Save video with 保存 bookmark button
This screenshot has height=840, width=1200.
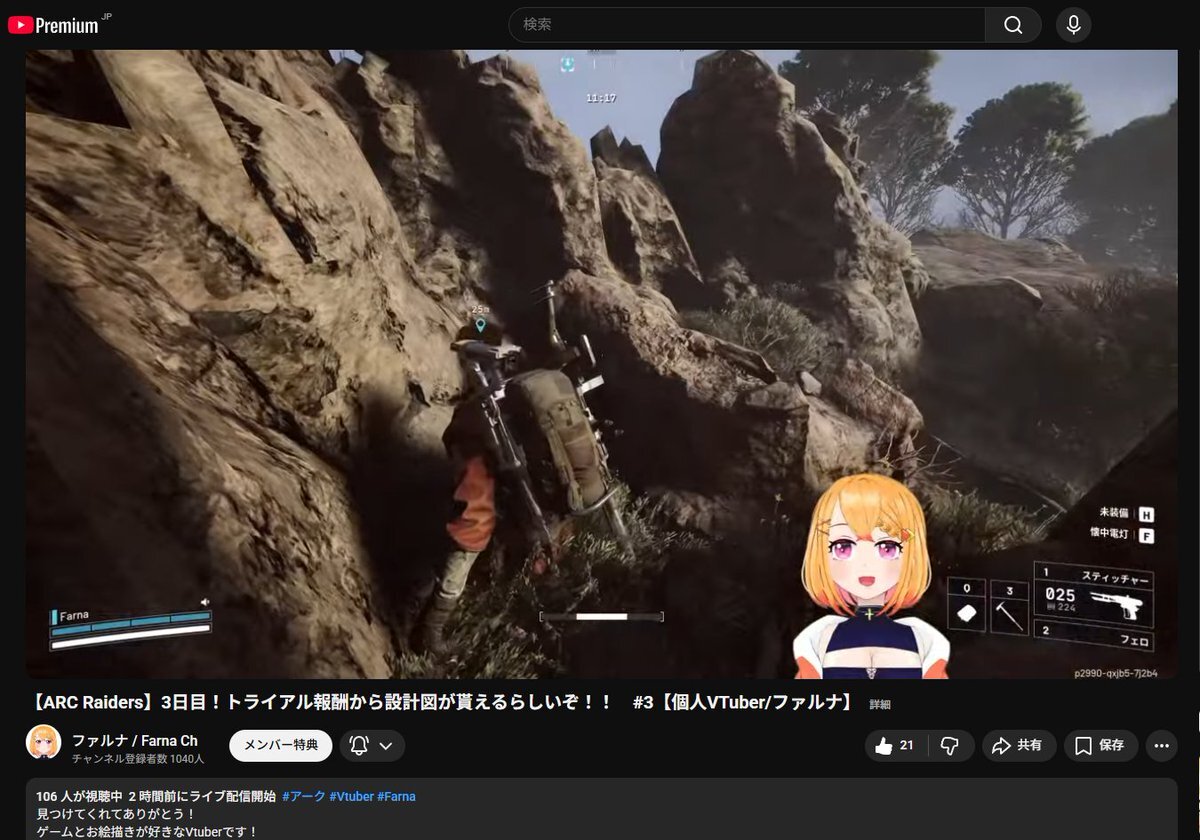1100,745
